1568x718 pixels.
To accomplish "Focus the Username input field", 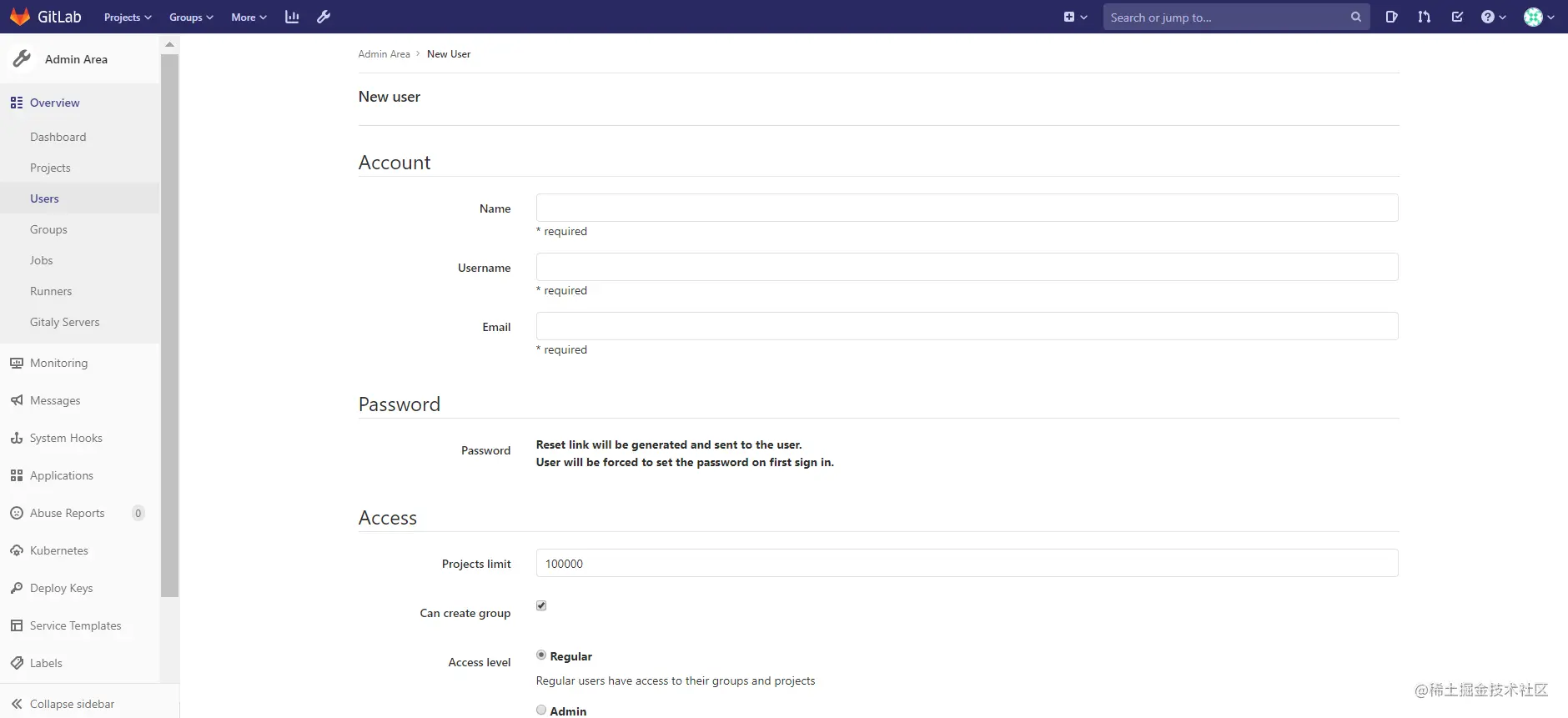I will [967, 267].
